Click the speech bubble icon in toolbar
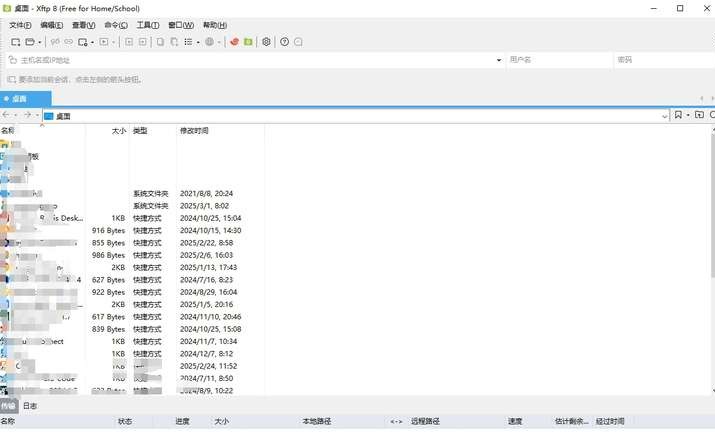Screen dimensions: 715x446 298,42
